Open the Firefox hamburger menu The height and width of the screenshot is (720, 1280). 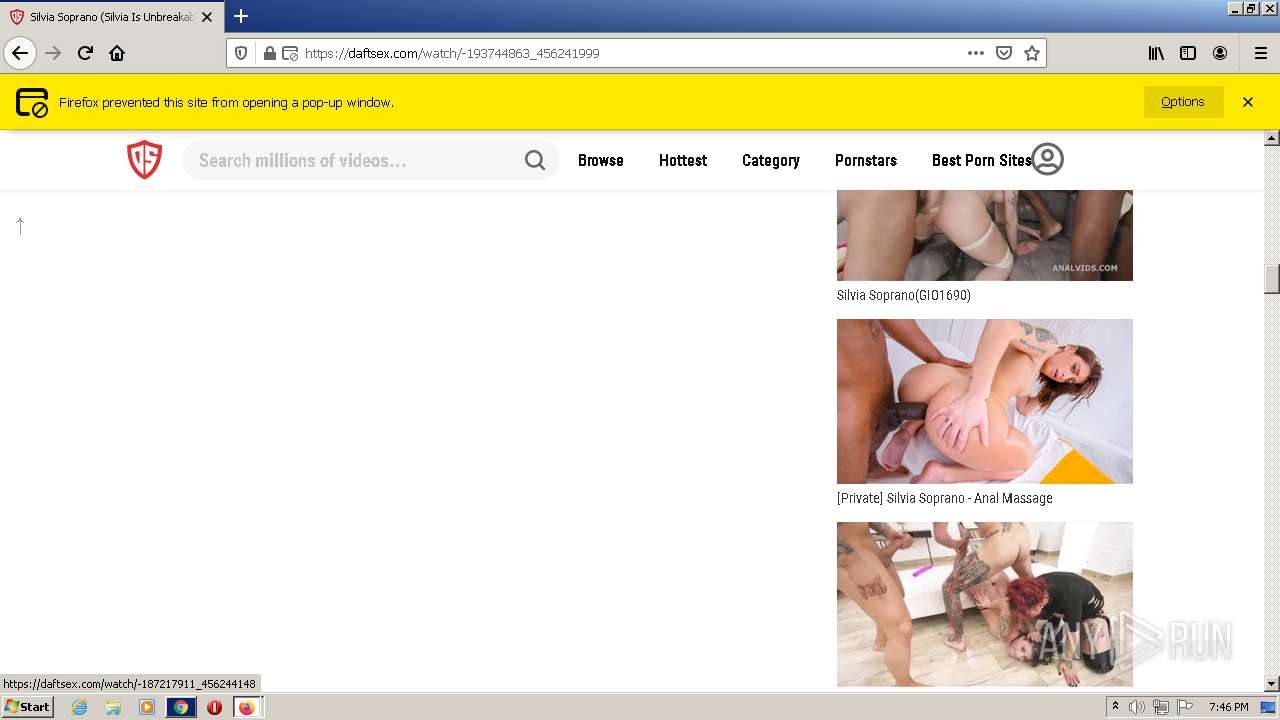coord(1260,53)
